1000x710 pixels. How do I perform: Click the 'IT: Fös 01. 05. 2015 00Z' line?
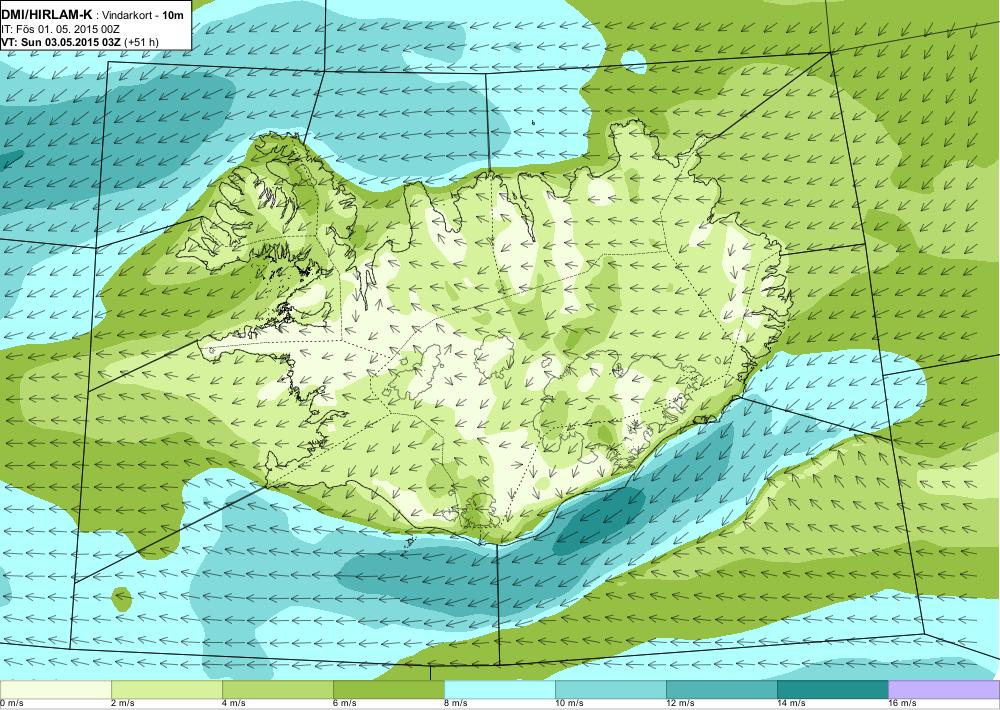point(61,29)
